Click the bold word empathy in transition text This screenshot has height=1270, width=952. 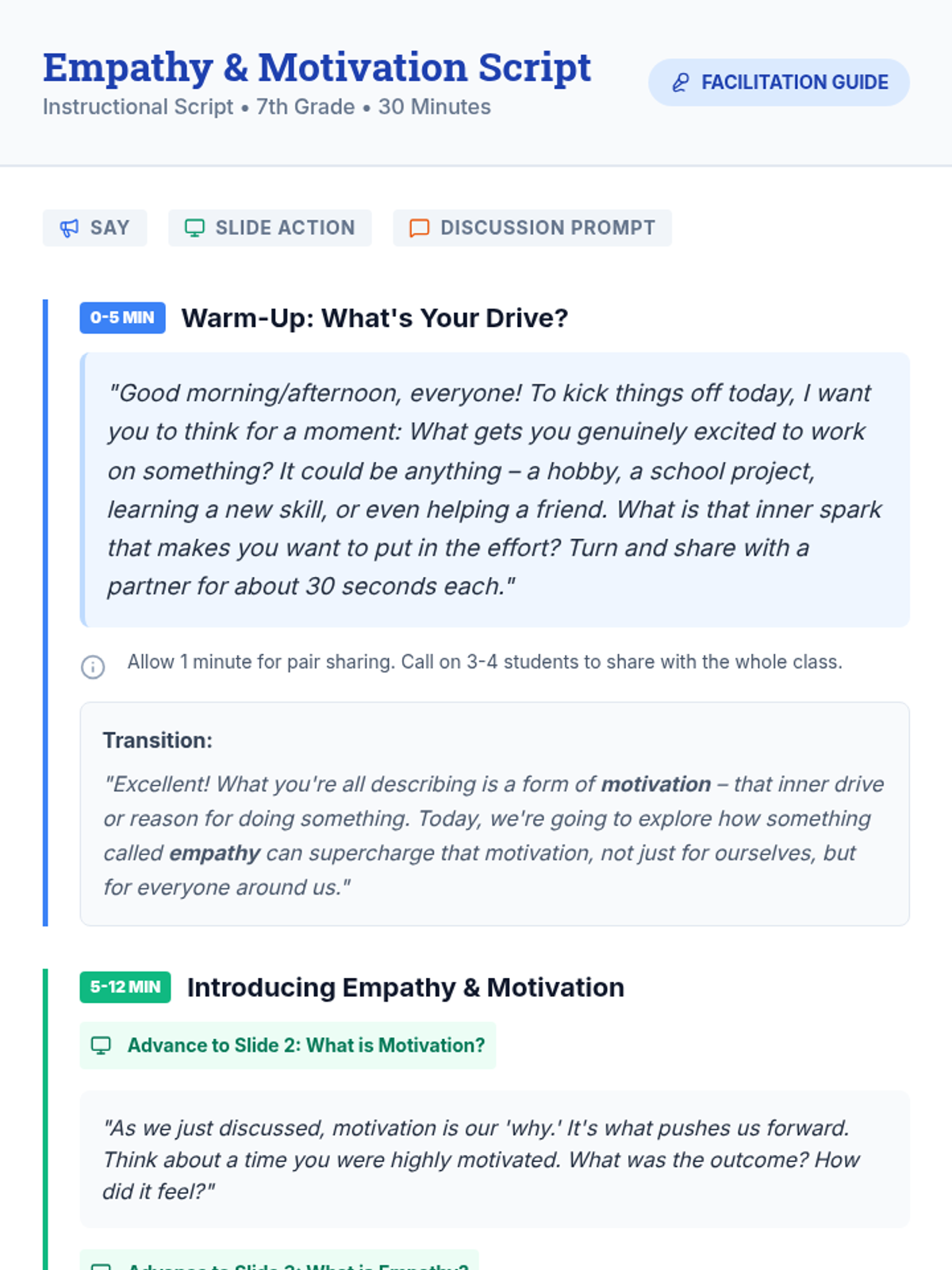215,853
